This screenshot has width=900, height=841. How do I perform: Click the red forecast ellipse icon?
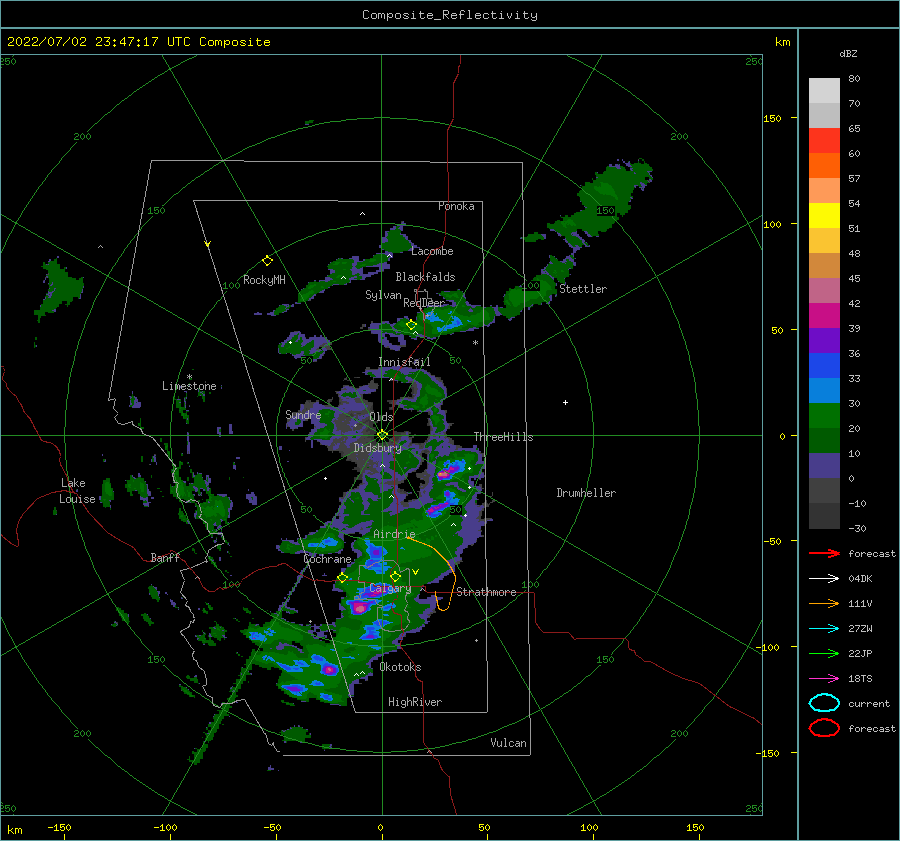click(x=824, y=728)
